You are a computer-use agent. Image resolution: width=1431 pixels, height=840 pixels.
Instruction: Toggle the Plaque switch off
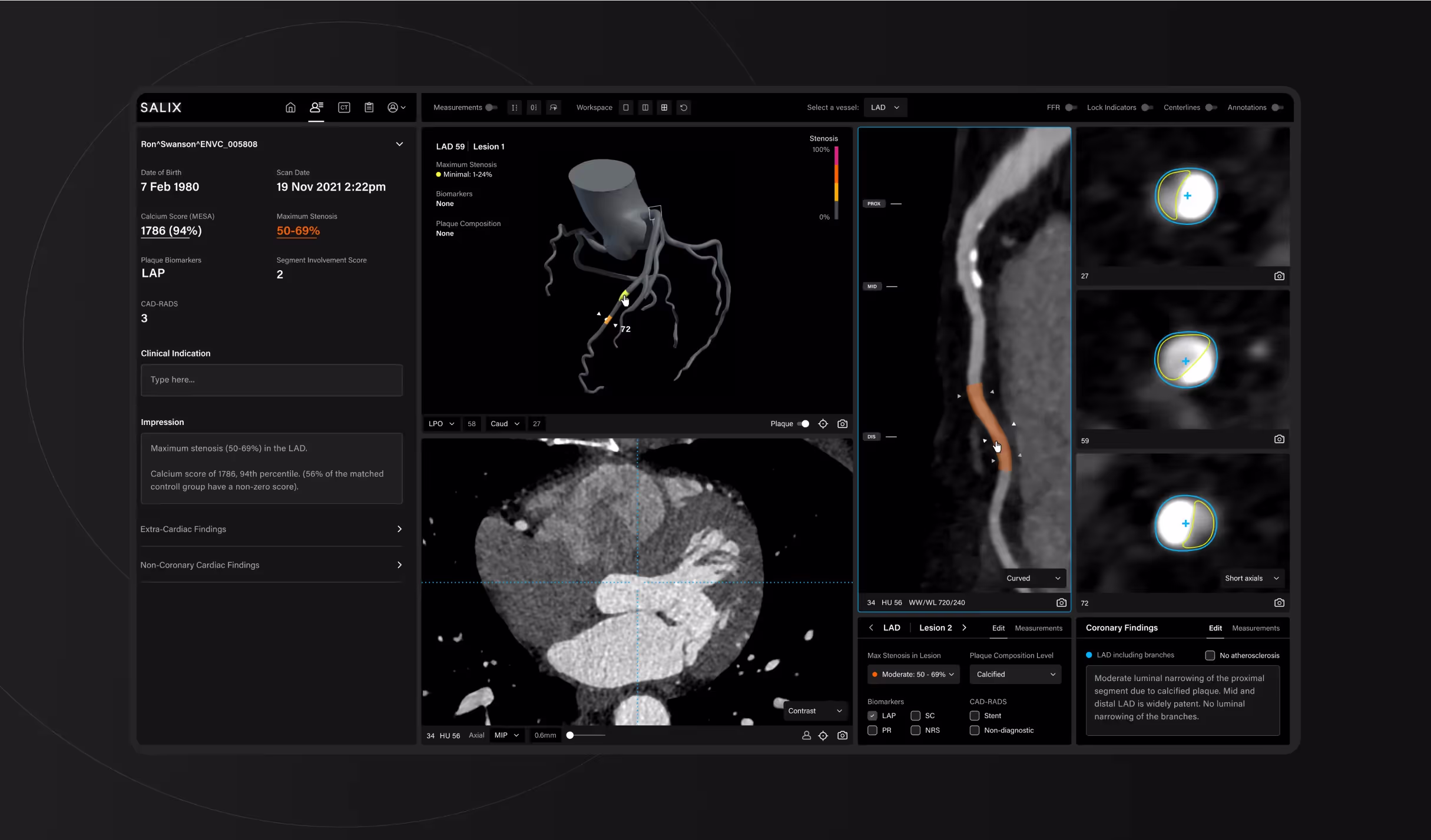point(803,424)
